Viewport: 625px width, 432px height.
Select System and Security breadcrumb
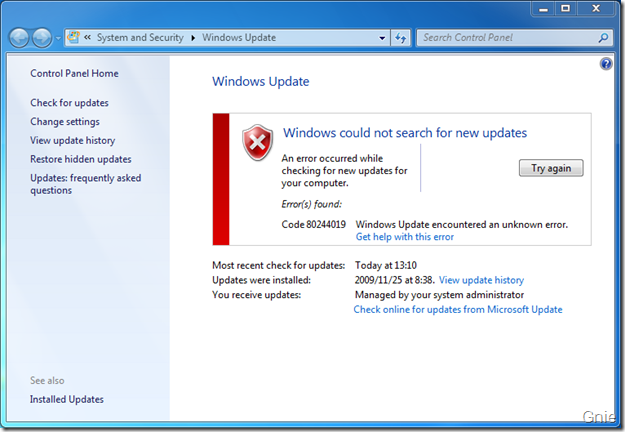tap(140, 37)
